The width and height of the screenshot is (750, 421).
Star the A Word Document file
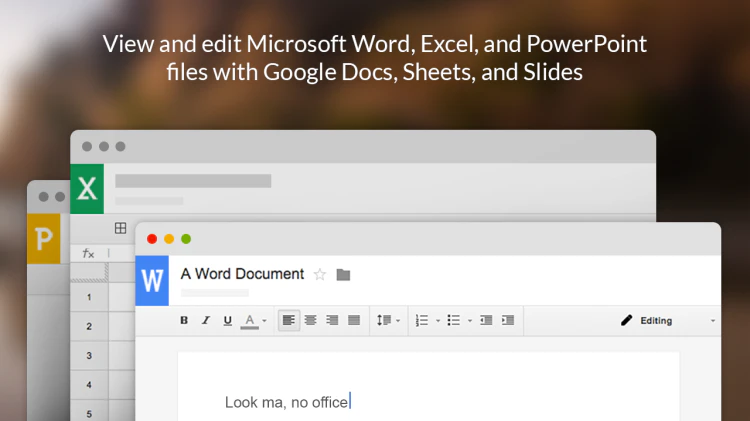pos(320,275)
